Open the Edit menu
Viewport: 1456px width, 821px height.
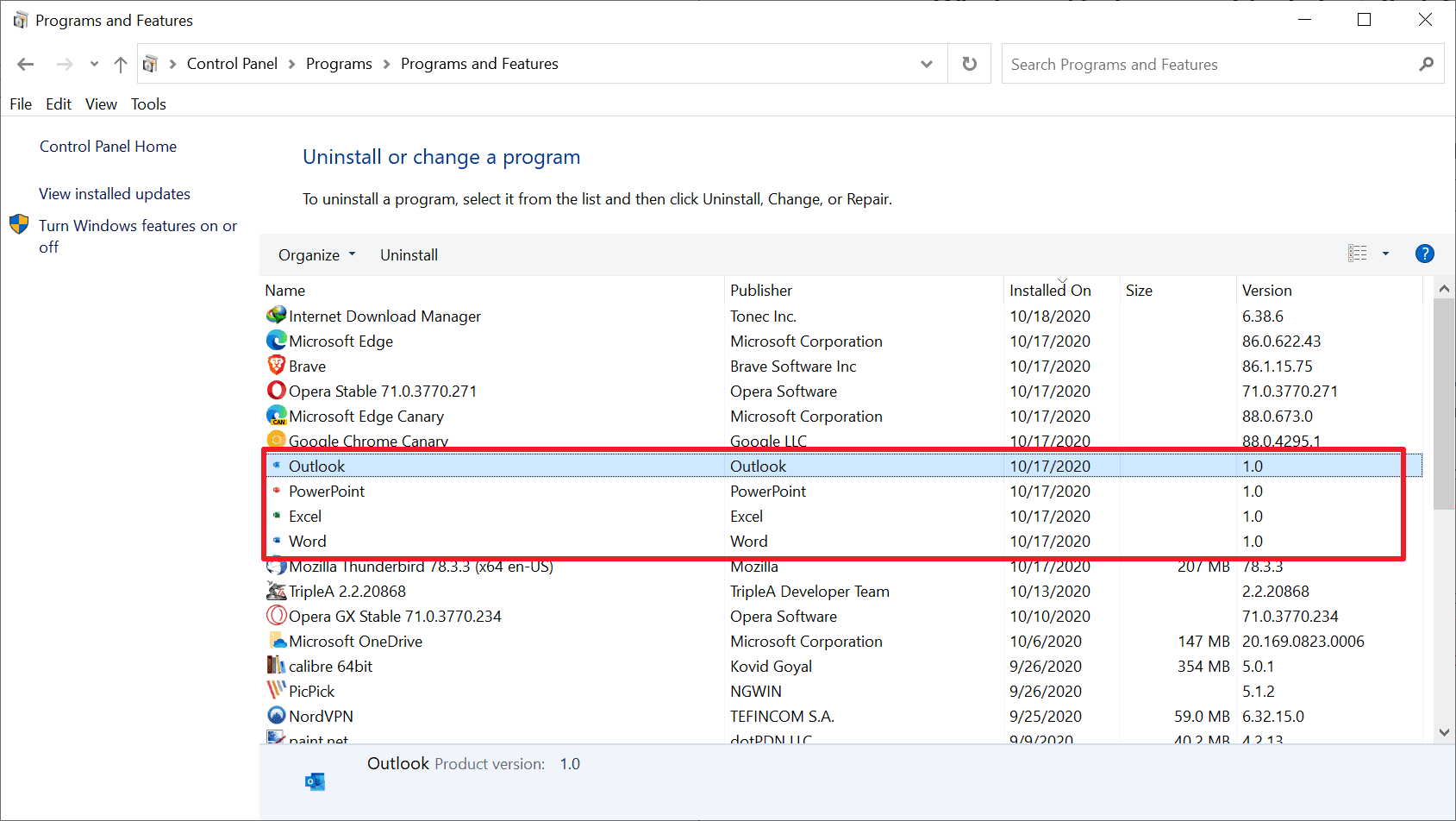[x=59, y=104]
